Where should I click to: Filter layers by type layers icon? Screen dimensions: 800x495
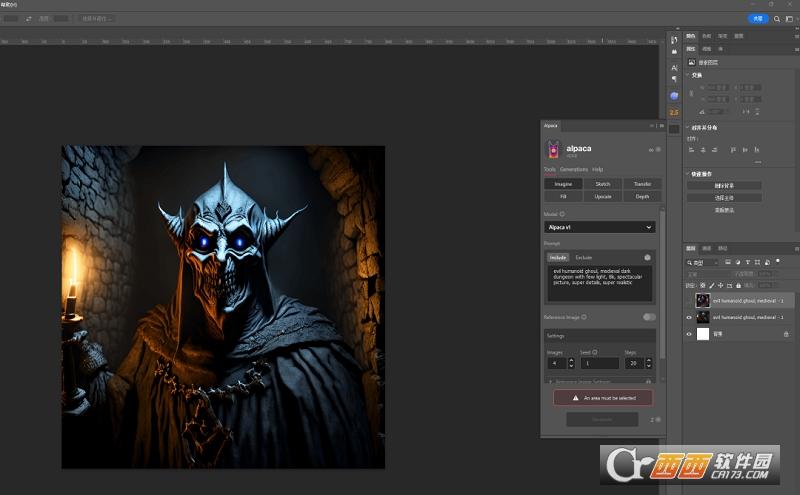pos(747,262)
